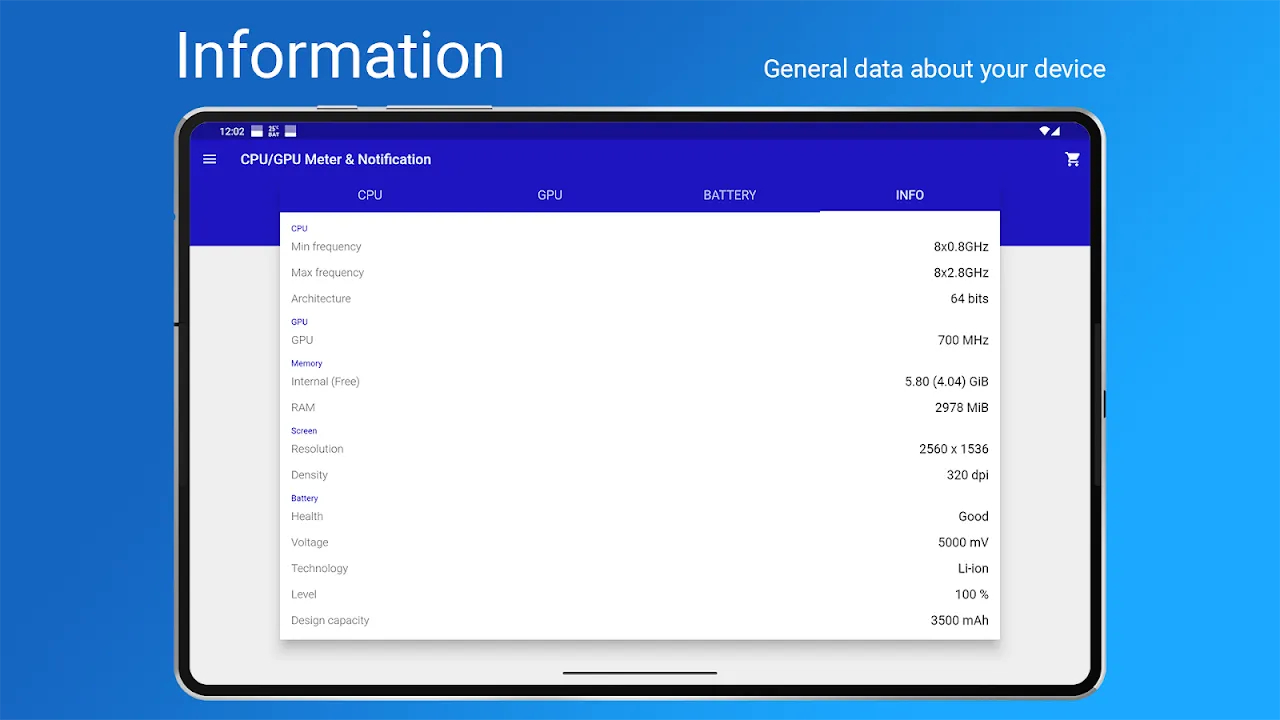Open the shopping cart purchases icon

point(1072,159)
